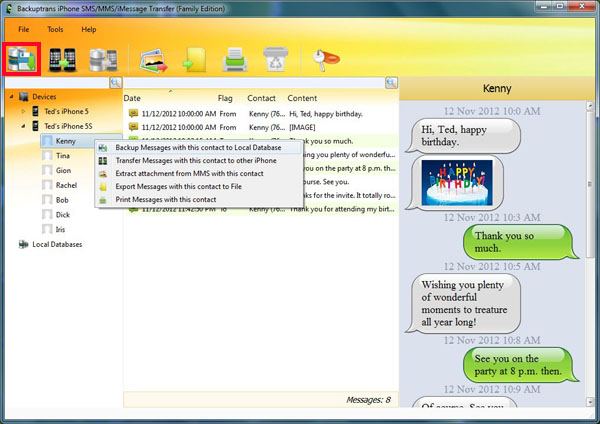Click the 'Thank you so much.' green bubble
600x424 pixels.
tap(520, 242)
